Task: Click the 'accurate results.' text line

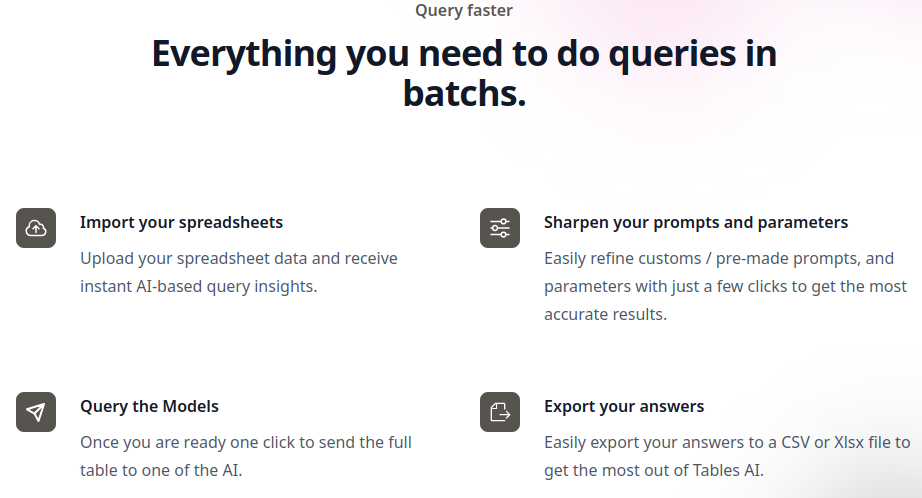Action: click(605, 315)
